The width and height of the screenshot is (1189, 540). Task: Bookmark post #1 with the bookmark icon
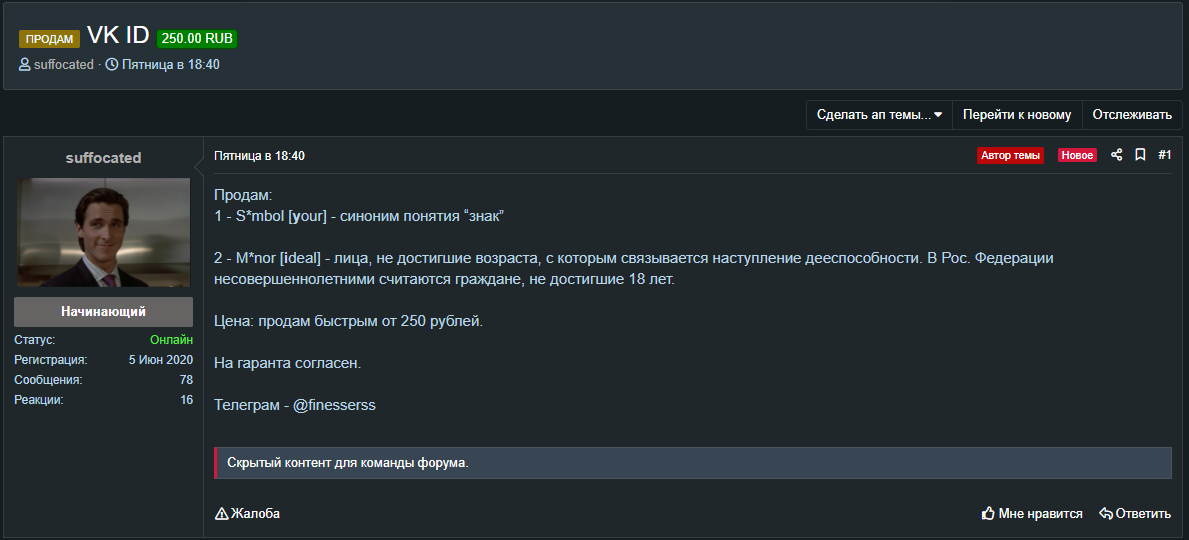[1140, 155]
